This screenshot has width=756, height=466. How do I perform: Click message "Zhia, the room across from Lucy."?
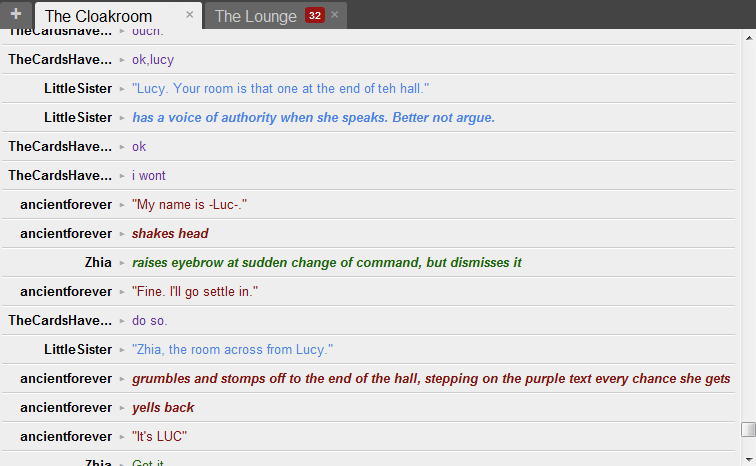tap(232, 349)
